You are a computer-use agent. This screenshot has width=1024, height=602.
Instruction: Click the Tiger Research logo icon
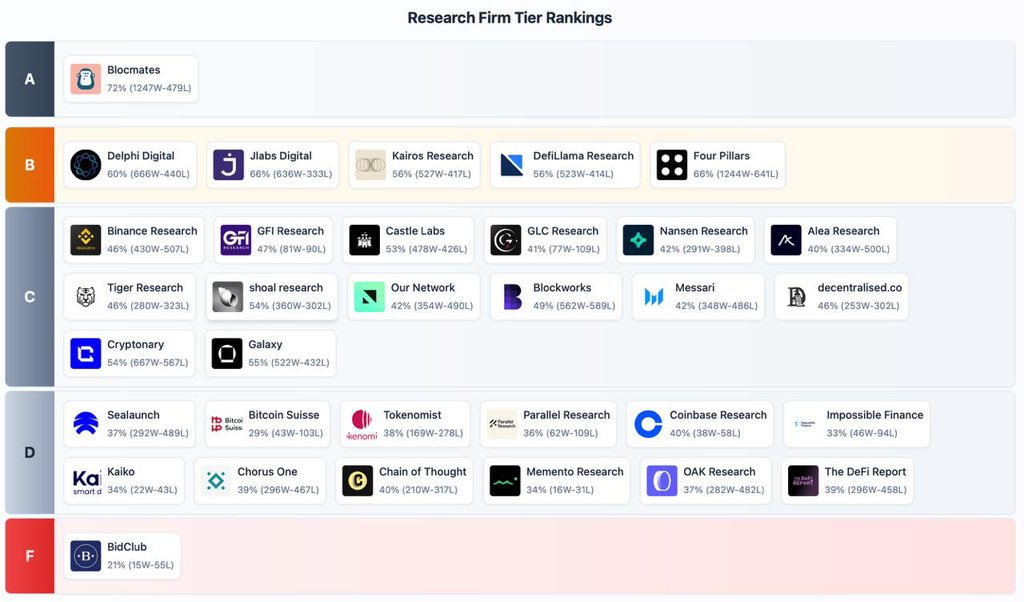pyautogui.click(x=86, y=297)
